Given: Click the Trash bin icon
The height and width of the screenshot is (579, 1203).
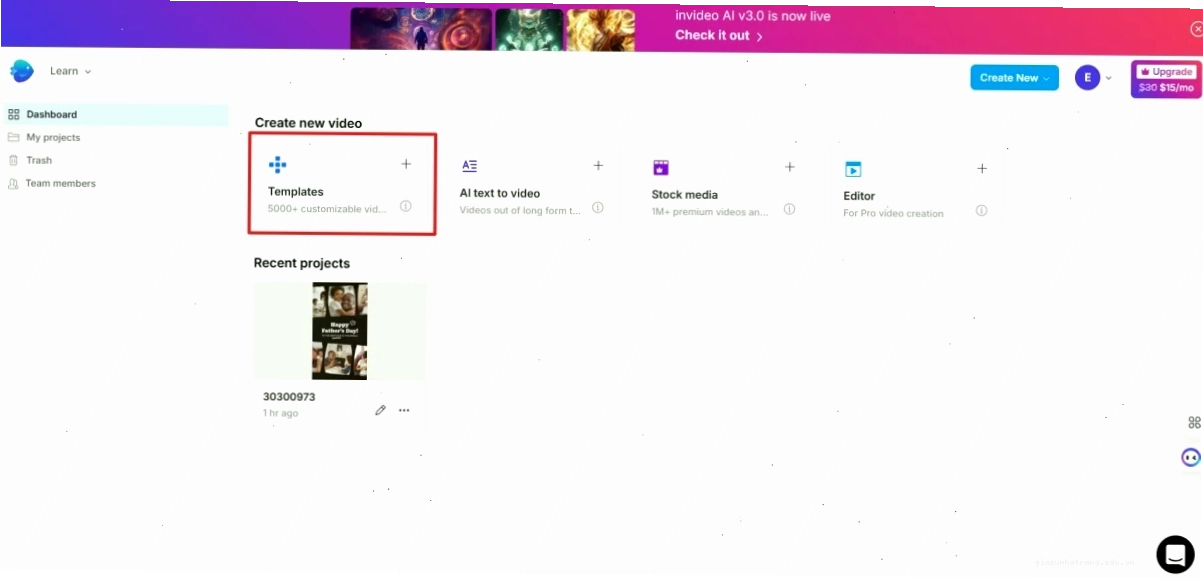Looking at the screenshot, I should [14, 160].
